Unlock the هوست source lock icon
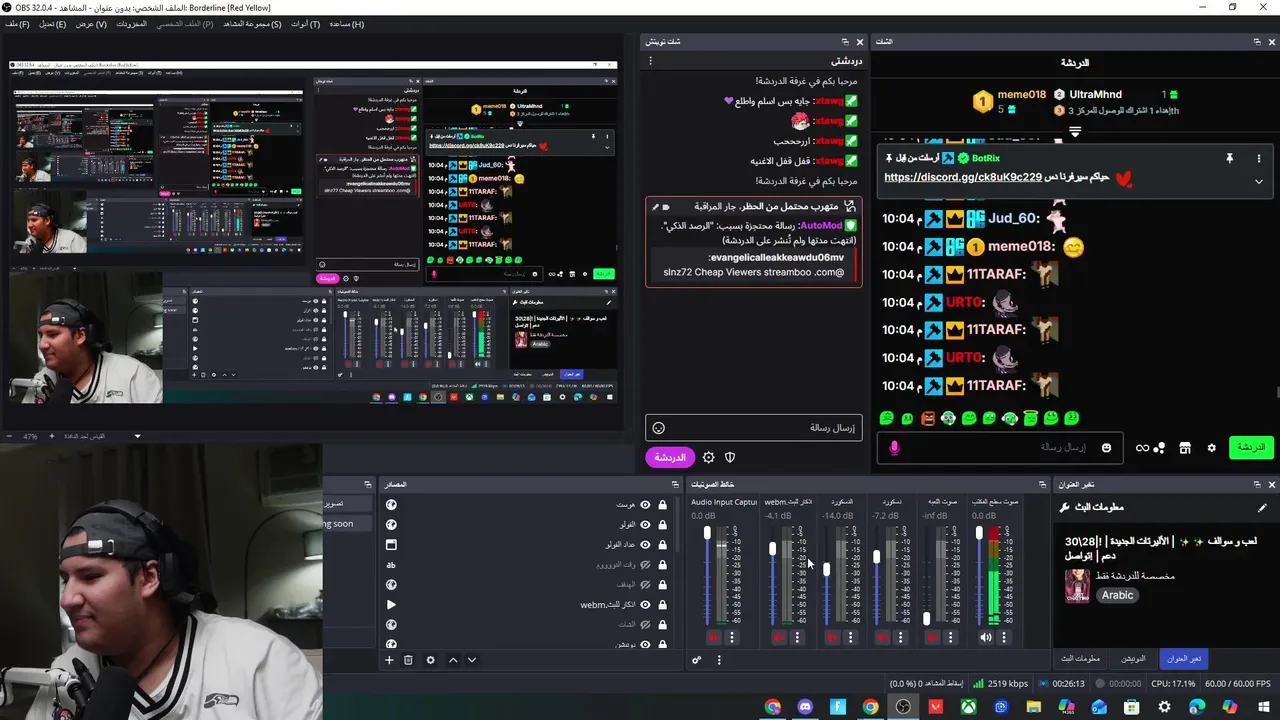This screenshot has width=1280, height=720. (x=662, y=505)
